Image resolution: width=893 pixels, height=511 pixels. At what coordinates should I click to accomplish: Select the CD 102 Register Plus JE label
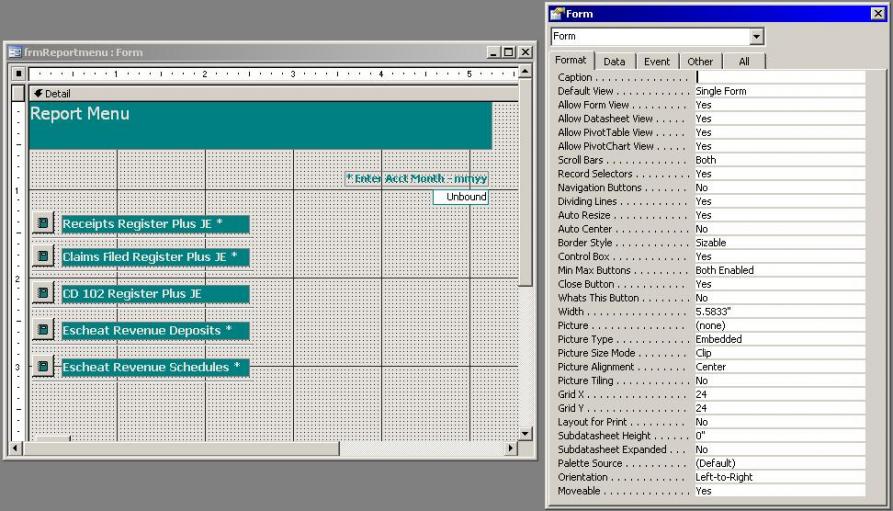(155, 294)
